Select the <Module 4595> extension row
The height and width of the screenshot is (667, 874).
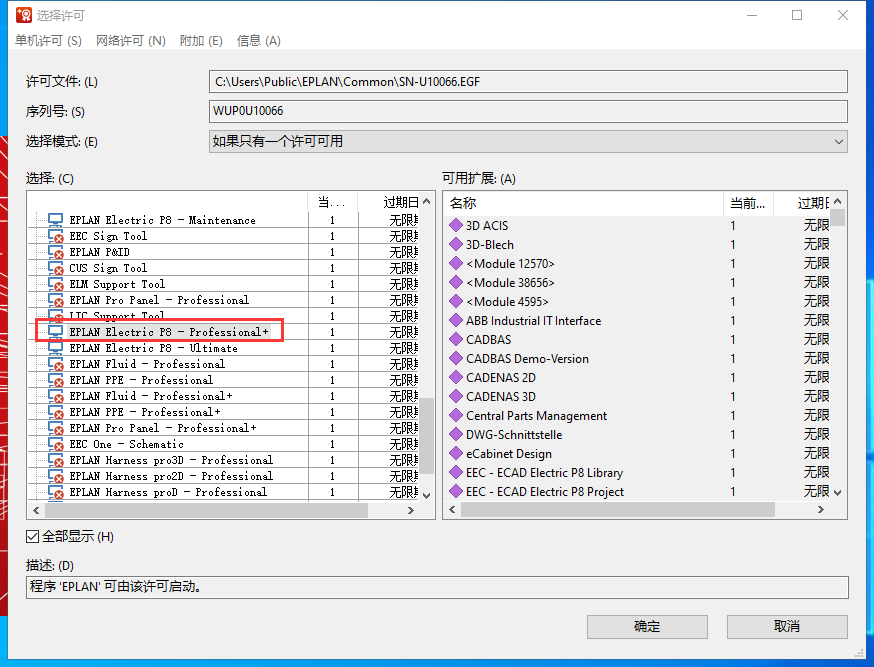(637, 301)
